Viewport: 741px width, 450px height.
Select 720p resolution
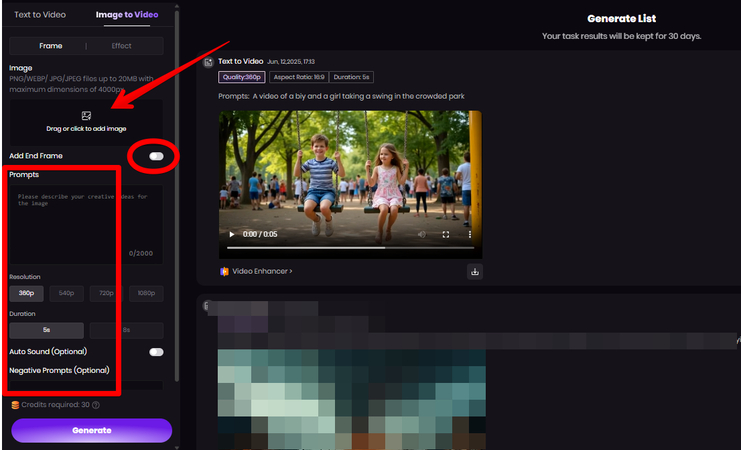coord(106,293)
